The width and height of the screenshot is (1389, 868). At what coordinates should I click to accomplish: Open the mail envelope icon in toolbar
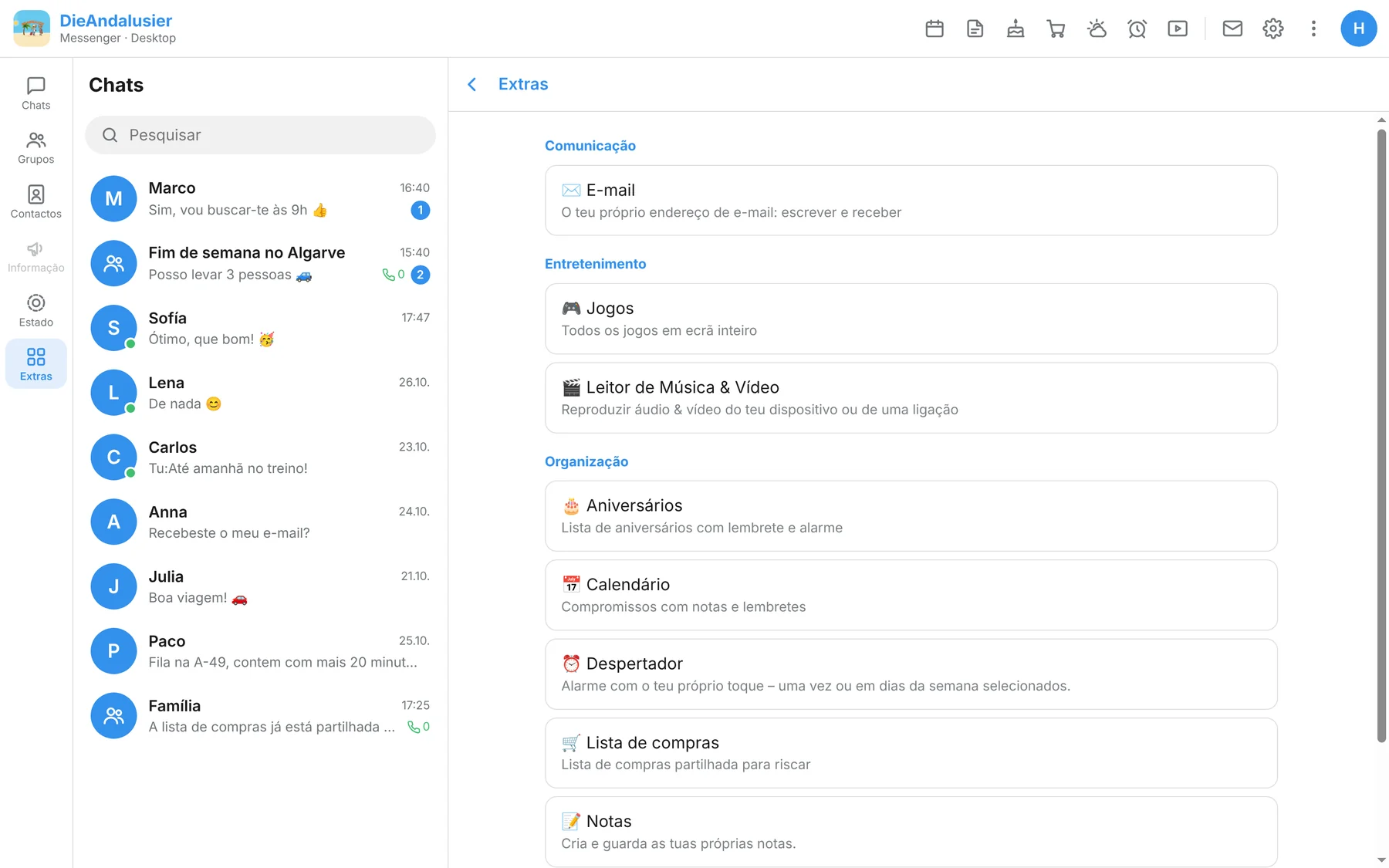1232,29
